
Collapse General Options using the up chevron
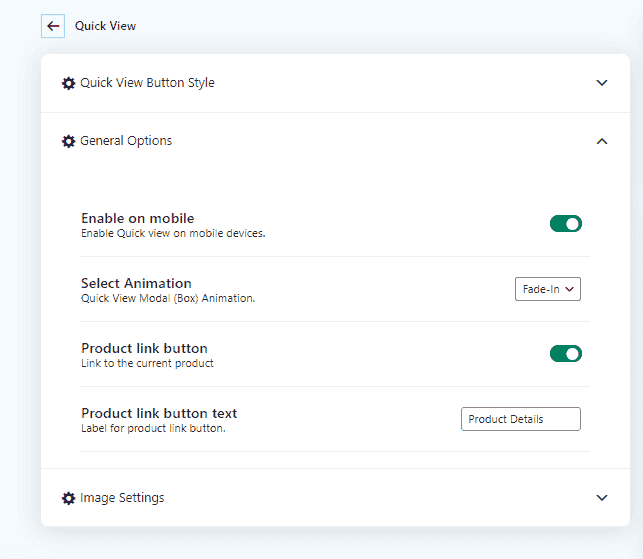click(x=601, y=141)
